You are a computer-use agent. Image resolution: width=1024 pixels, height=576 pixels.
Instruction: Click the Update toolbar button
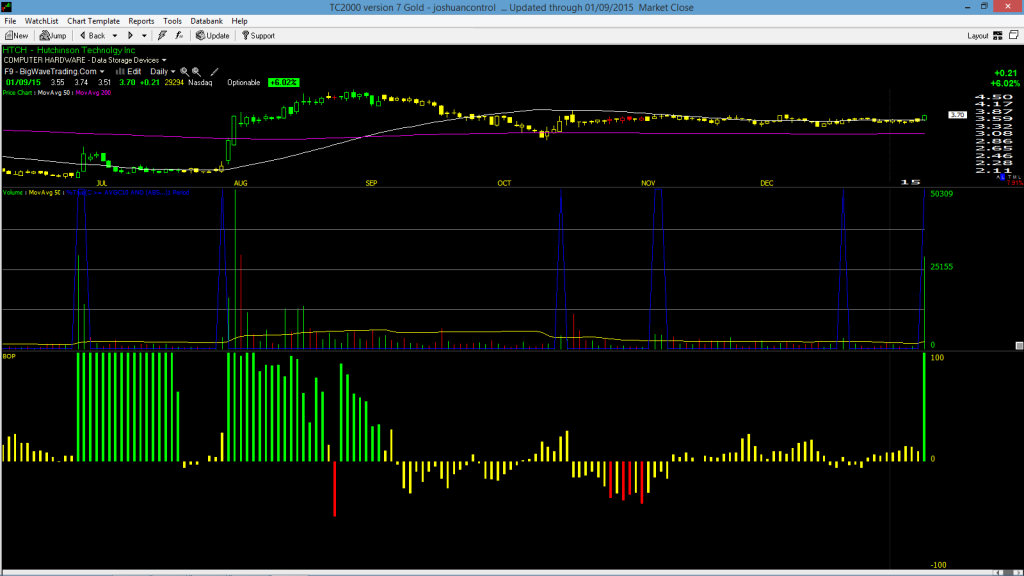(212, 36)
